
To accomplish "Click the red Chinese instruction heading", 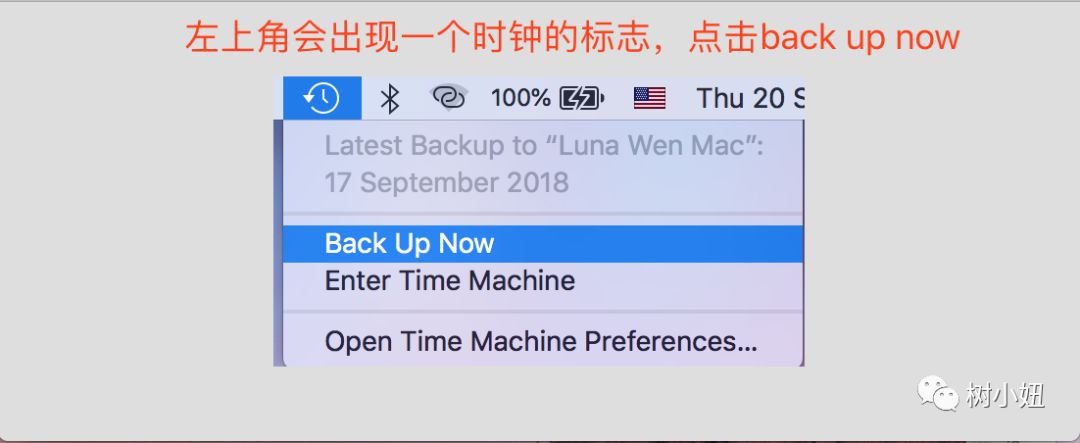I will click(572, 37).
